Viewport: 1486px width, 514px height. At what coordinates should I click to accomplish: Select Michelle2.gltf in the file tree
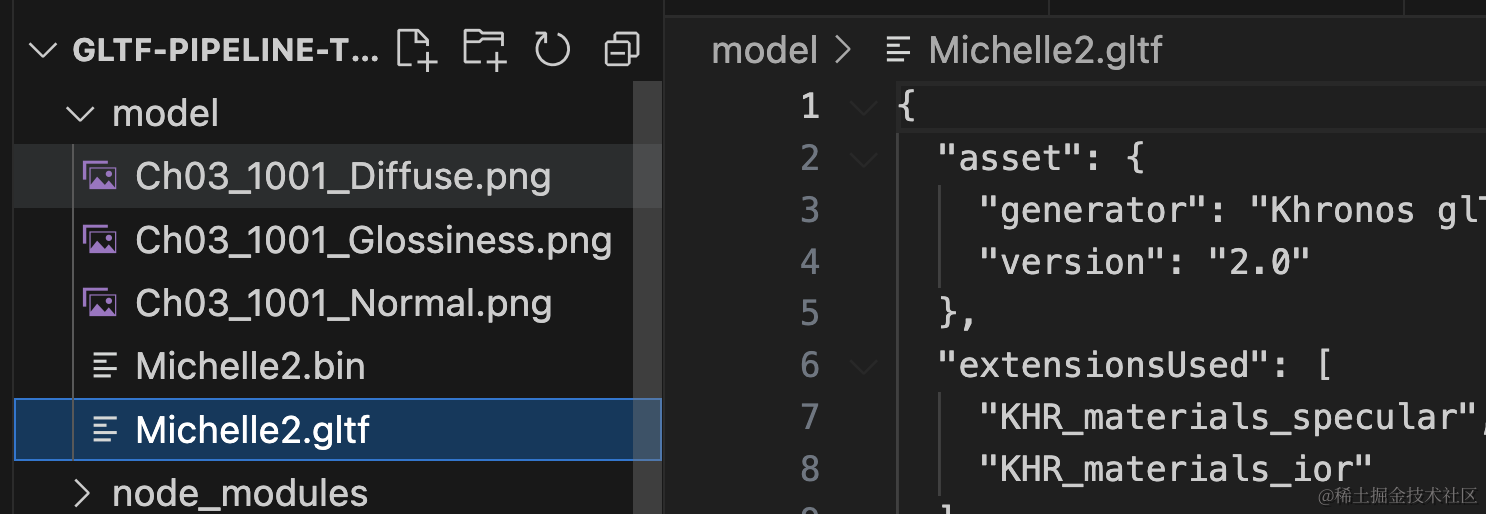pos(337,429)
